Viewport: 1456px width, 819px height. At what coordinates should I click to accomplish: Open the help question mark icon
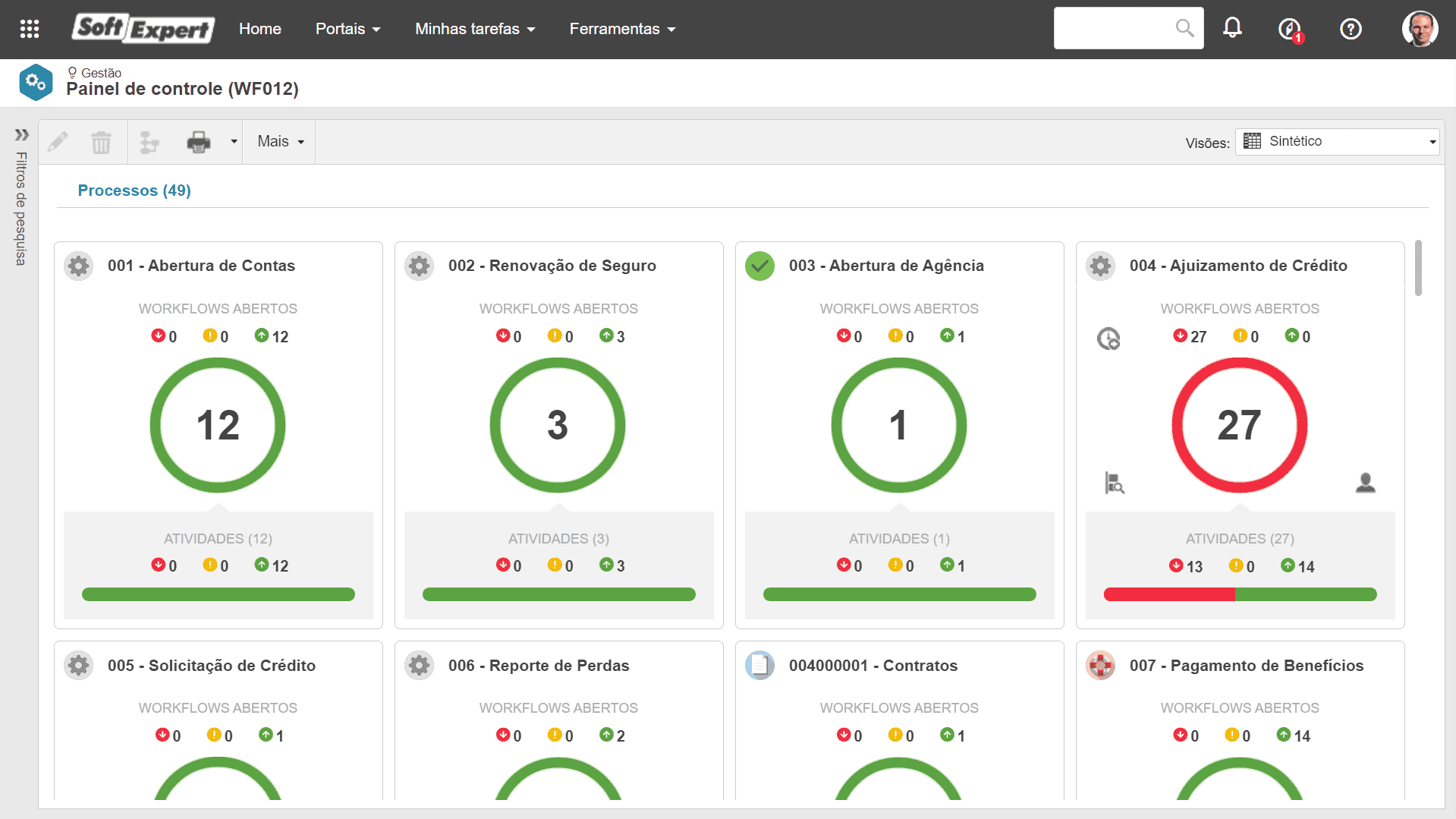(x=1351, y=29)
